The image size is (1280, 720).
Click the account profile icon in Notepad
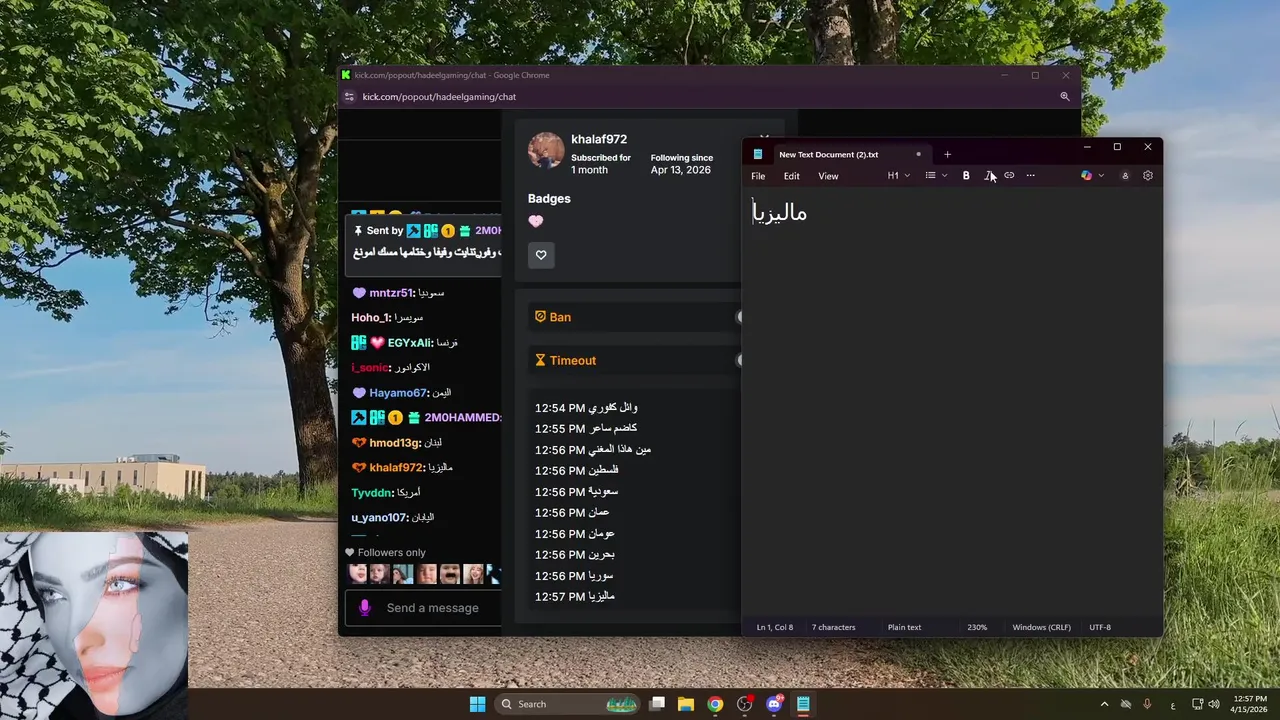tap(1125, 176)
